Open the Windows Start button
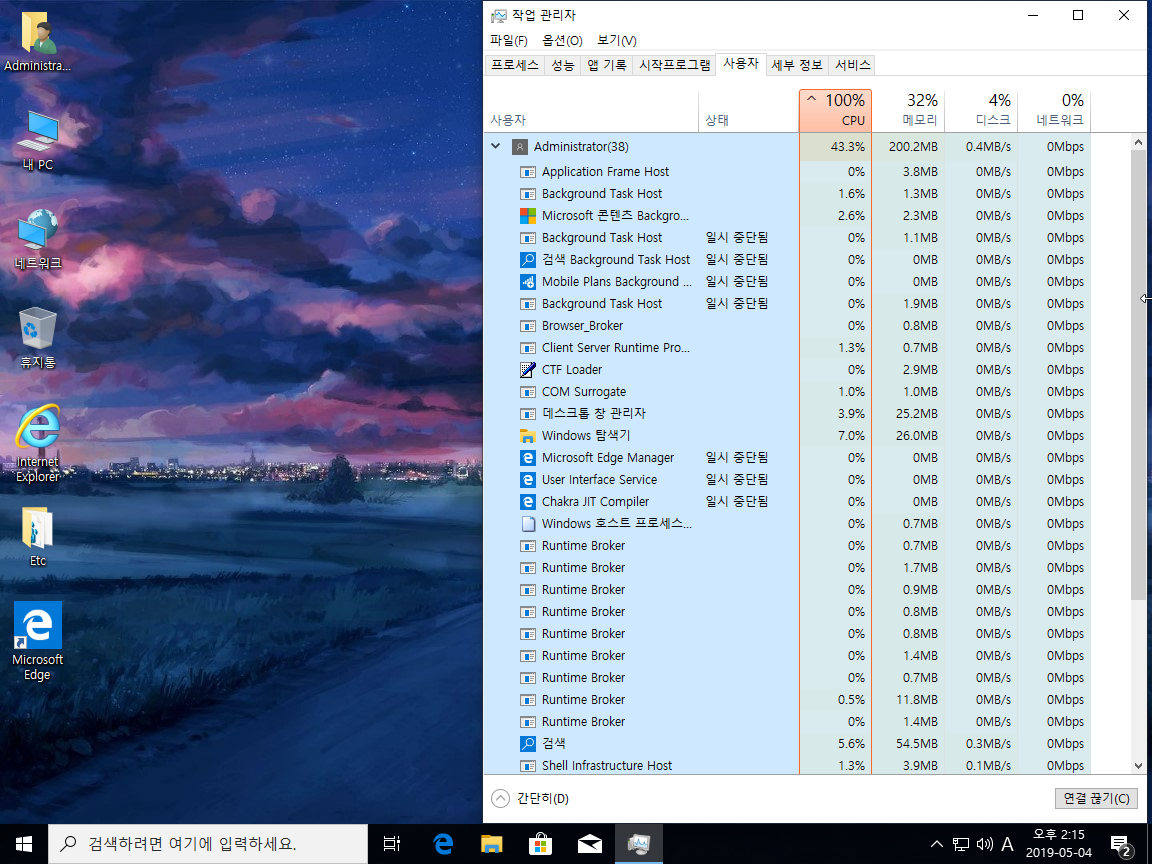1152x864 pixels. coord(24,843)
